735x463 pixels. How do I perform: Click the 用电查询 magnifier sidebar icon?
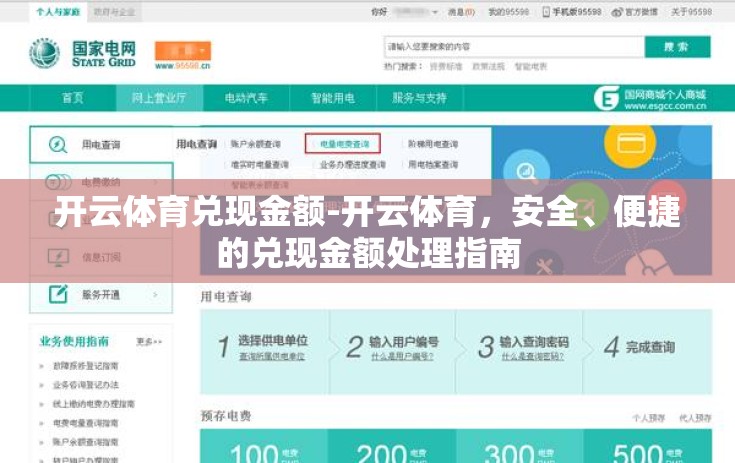click(58, 144)
